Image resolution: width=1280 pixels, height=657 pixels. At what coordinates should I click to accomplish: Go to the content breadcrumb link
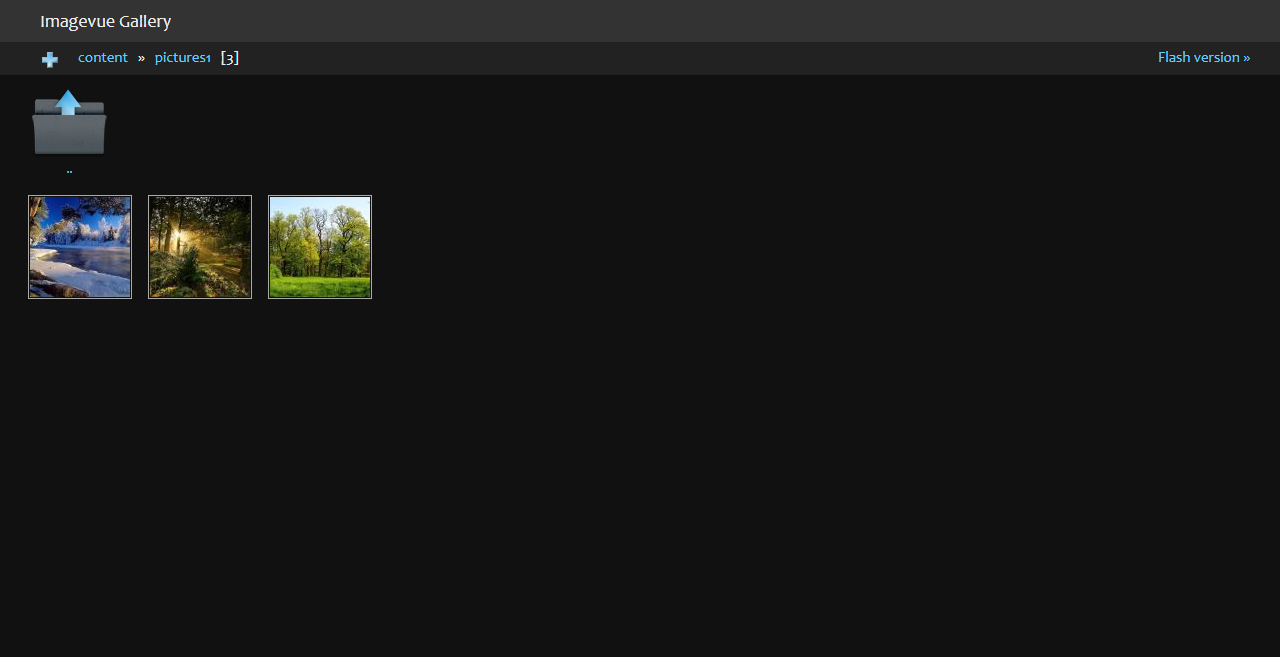103,57
